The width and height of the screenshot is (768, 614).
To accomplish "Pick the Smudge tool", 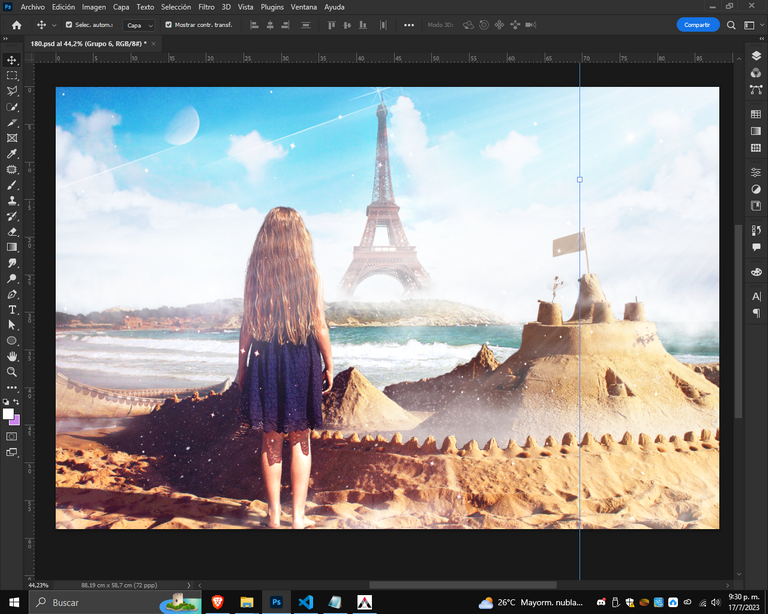I will pos(12,263).
